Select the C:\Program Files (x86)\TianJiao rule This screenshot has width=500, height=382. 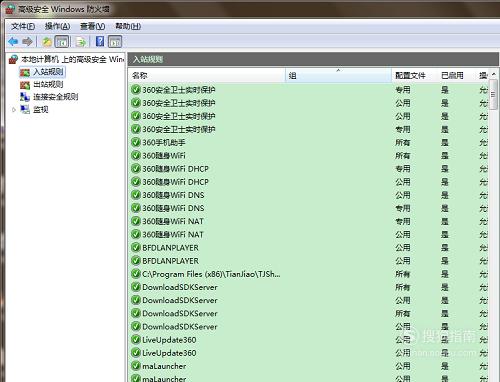pos(309,274)
